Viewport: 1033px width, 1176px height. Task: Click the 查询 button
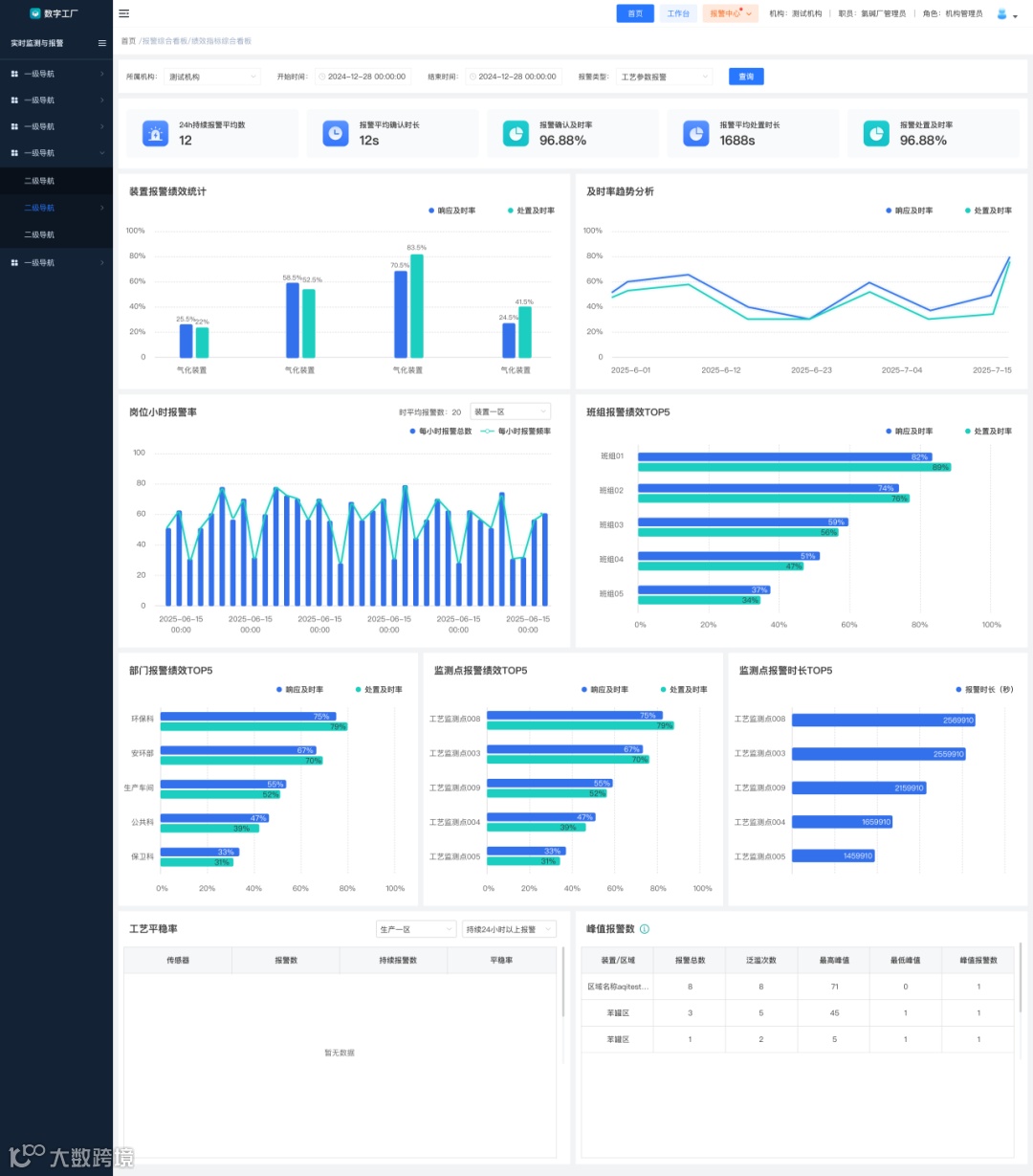coord(746,77)
